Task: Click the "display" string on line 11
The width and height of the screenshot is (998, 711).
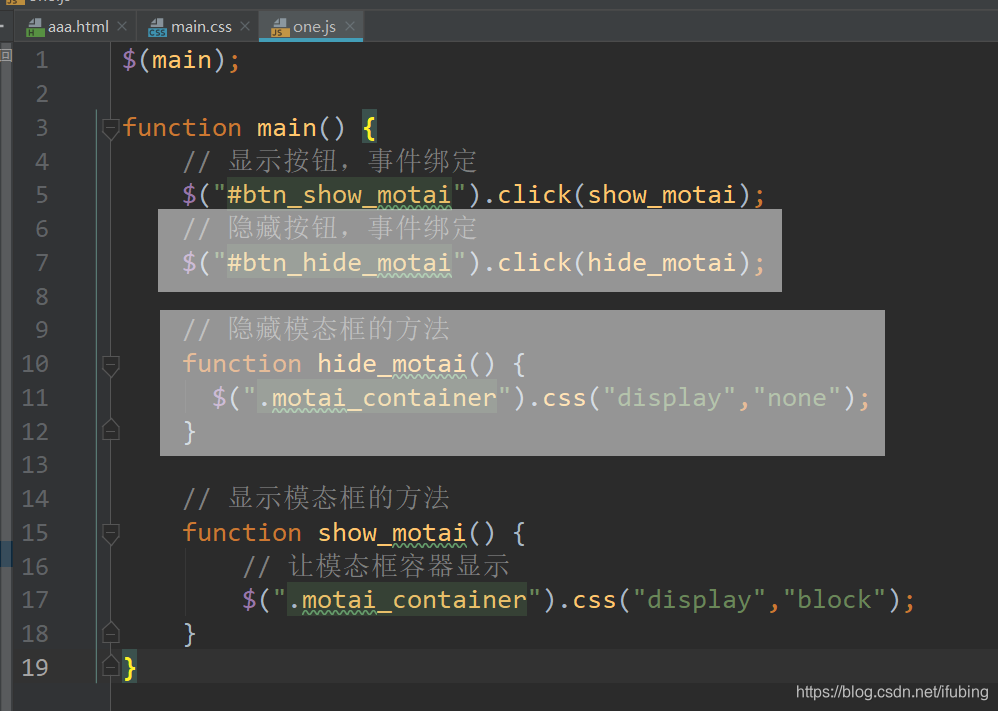Action: (x=669, y=398)
